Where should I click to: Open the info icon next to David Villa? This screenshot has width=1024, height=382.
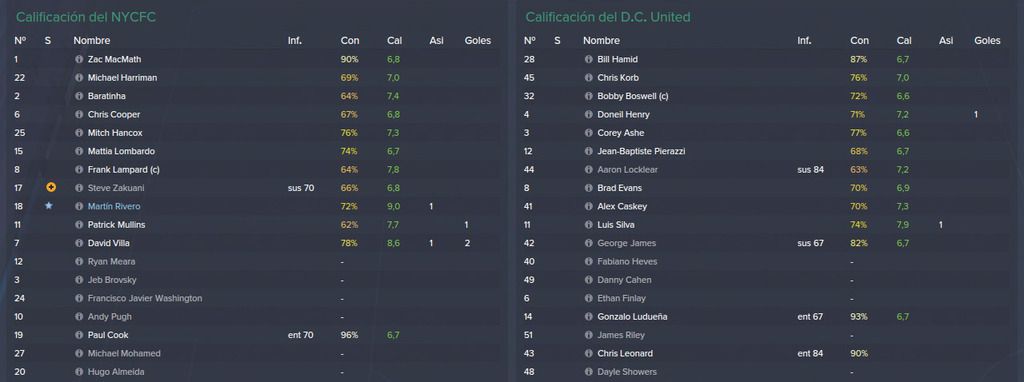79,243
